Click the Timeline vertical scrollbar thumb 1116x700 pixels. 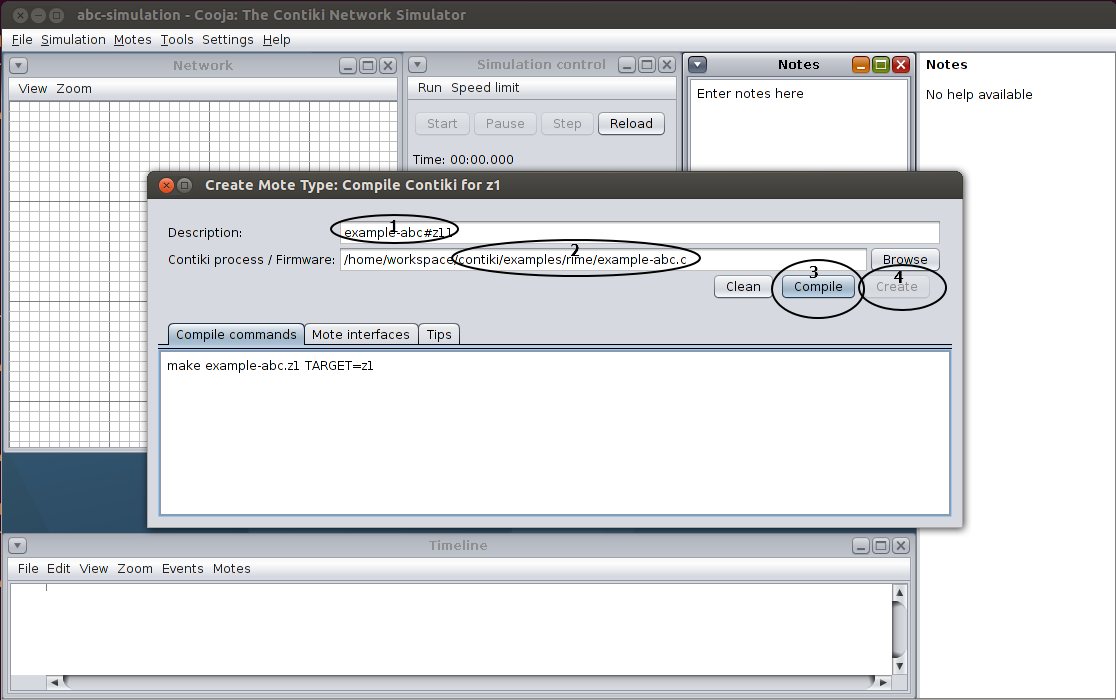click(x=900, y=630)
